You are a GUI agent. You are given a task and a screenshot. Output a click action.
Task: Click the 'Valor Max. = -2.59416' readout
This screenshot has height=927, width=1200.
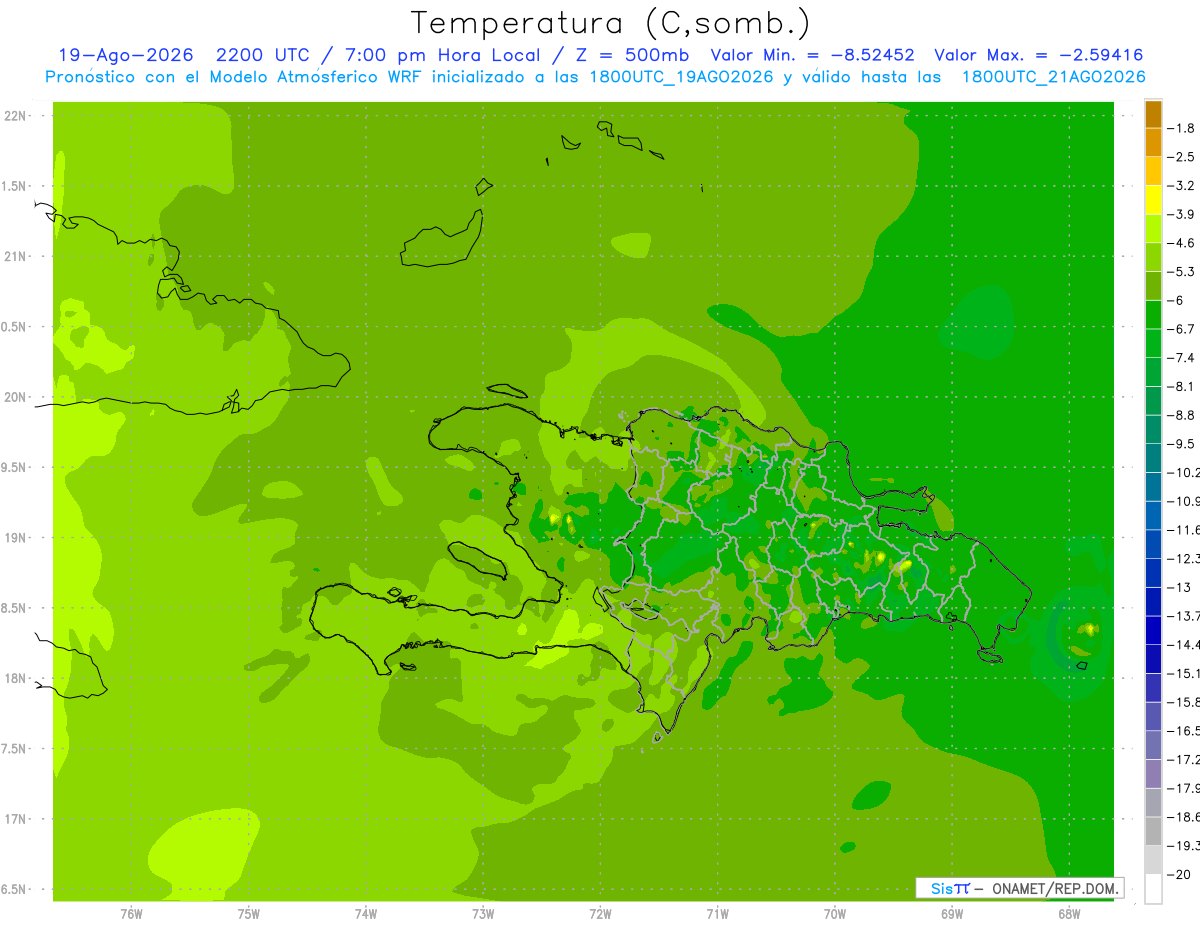1038,55
